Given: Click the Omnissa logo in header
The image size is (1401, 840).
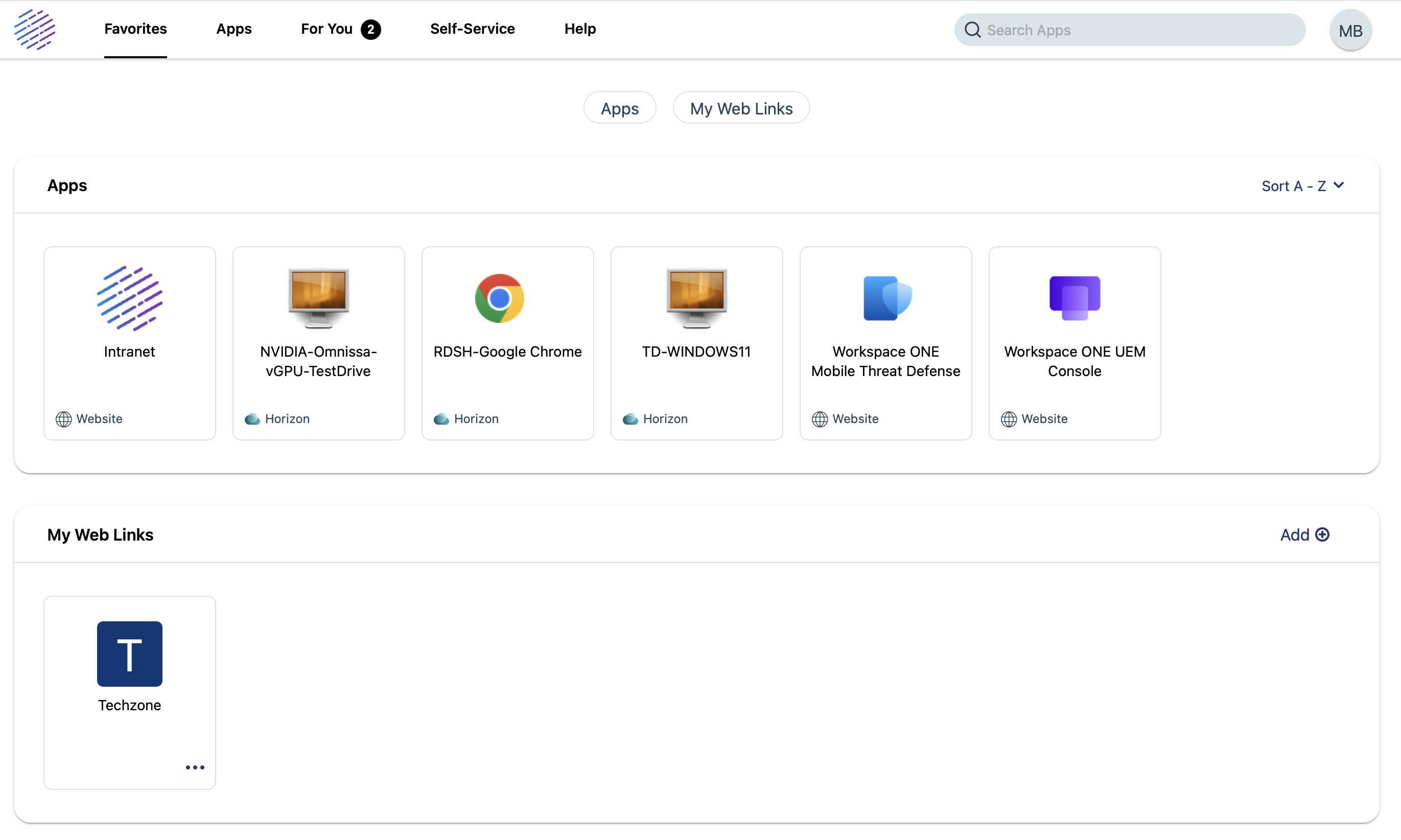Looking at the screenshot, I should (x=35, y=30).
